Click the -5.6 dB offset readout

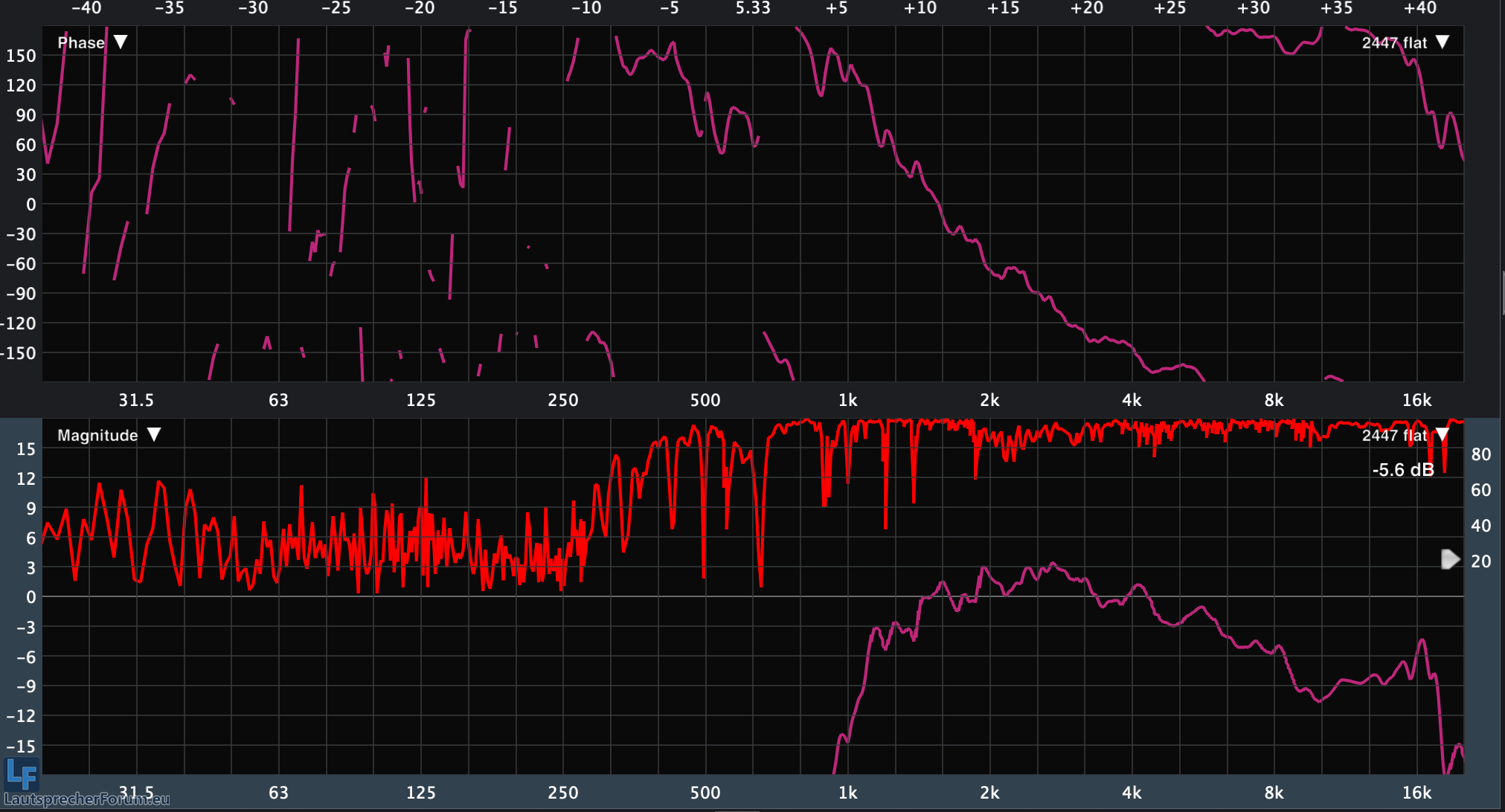[1402, 470]
